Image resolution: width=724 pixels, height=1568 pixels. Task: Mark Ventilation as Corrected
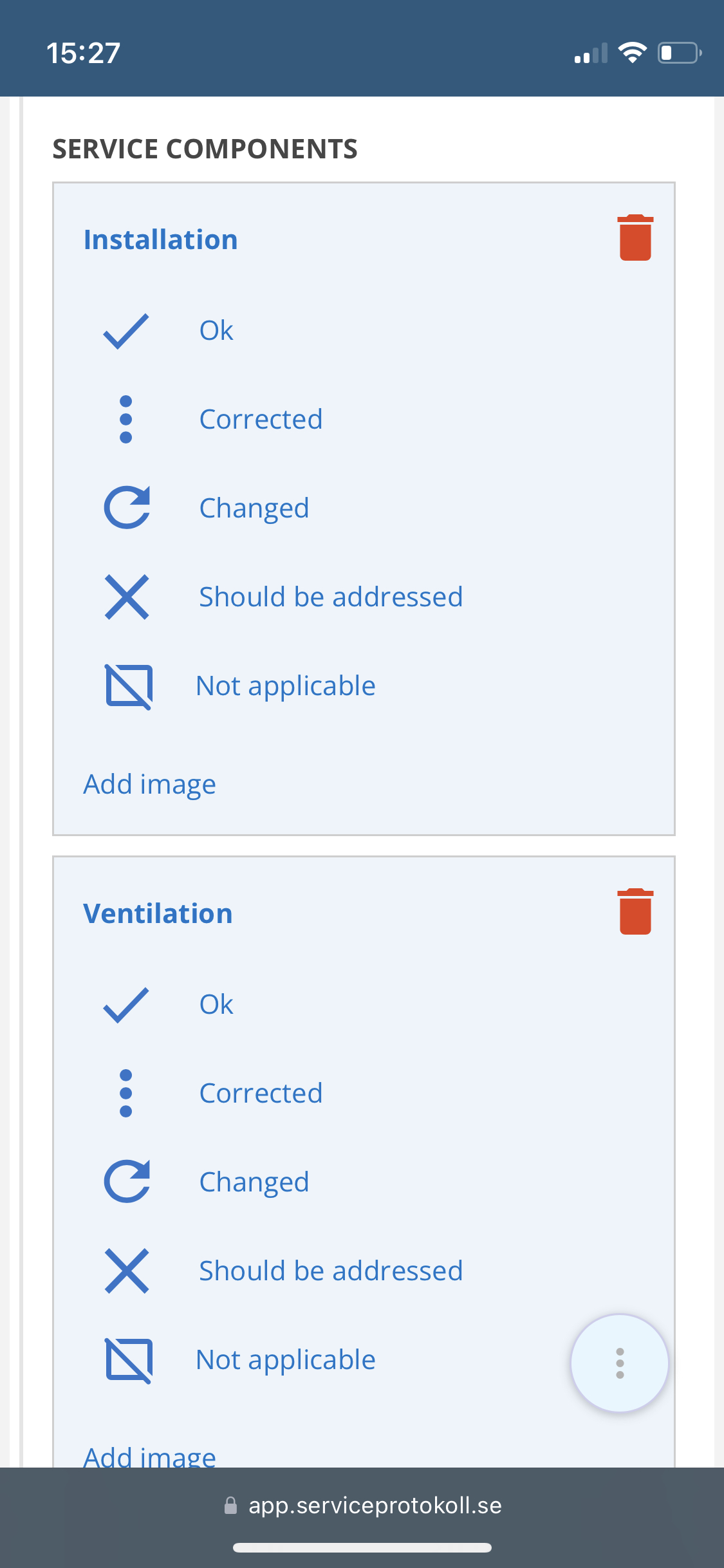[261, 1093]
